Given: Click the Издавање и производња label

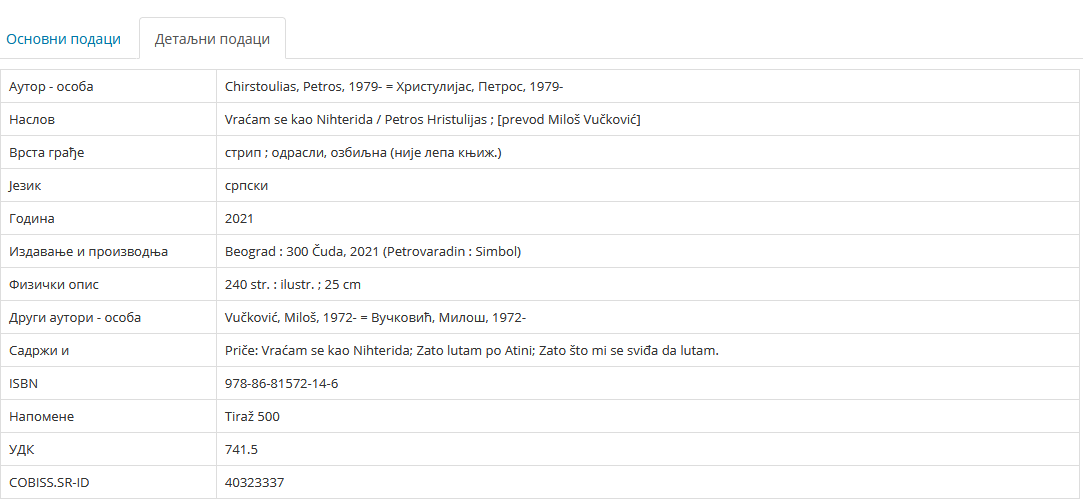Looking at the screenshot, I should (88, 252).
